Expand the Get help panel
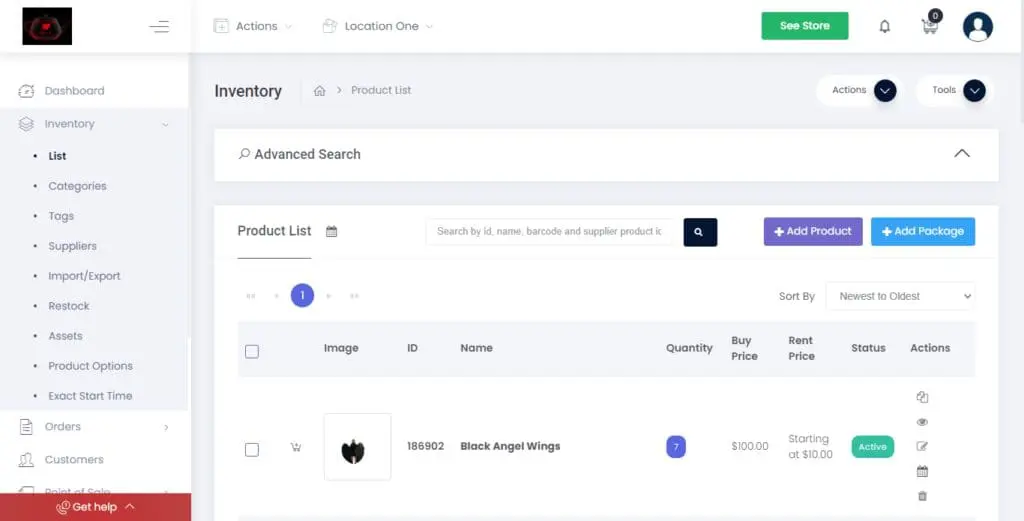Screen dimensions: 1024x521 coord(95,507)
